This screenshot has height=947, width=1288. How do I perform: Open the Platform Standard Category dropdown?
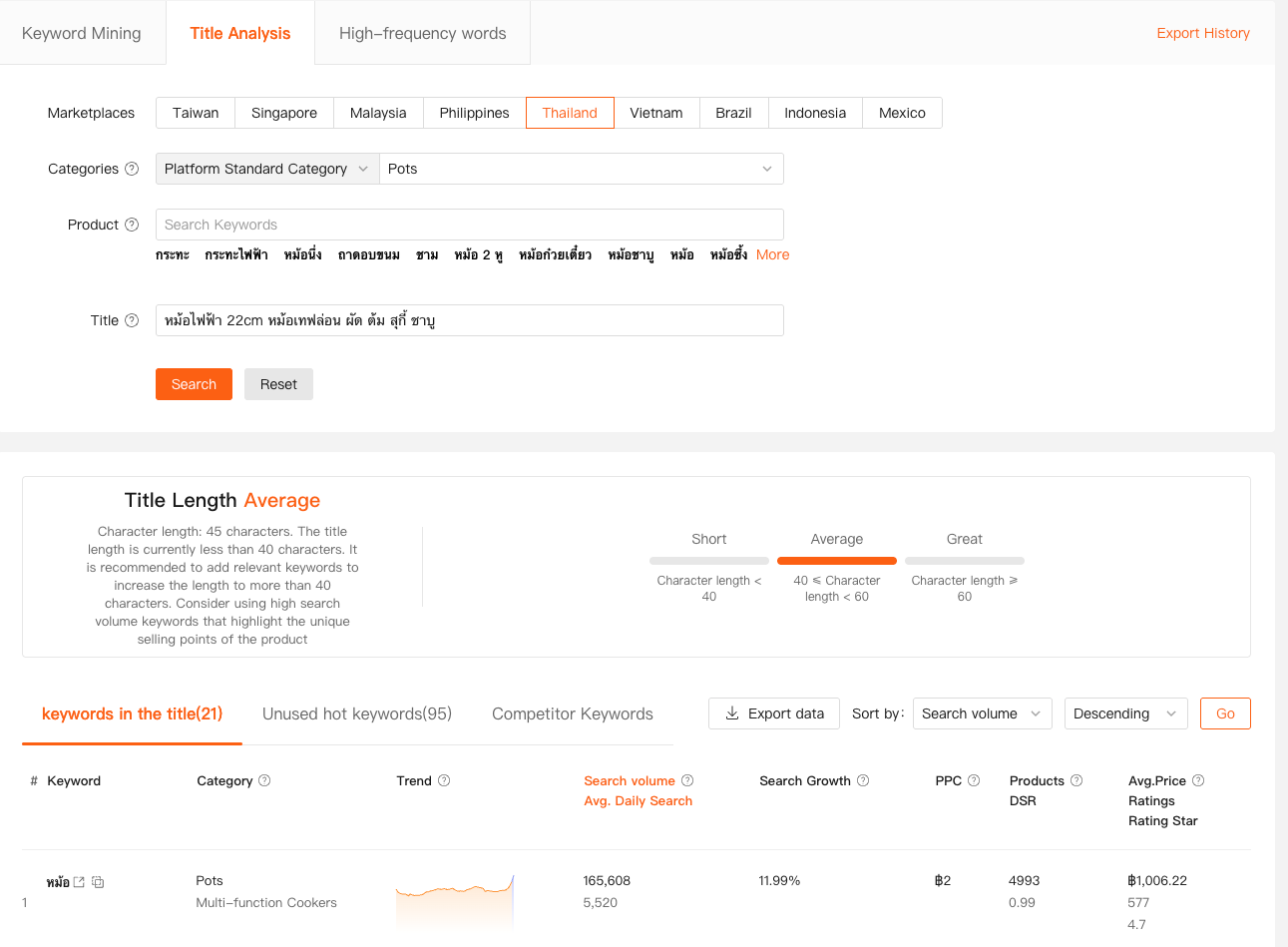point(266,169)
